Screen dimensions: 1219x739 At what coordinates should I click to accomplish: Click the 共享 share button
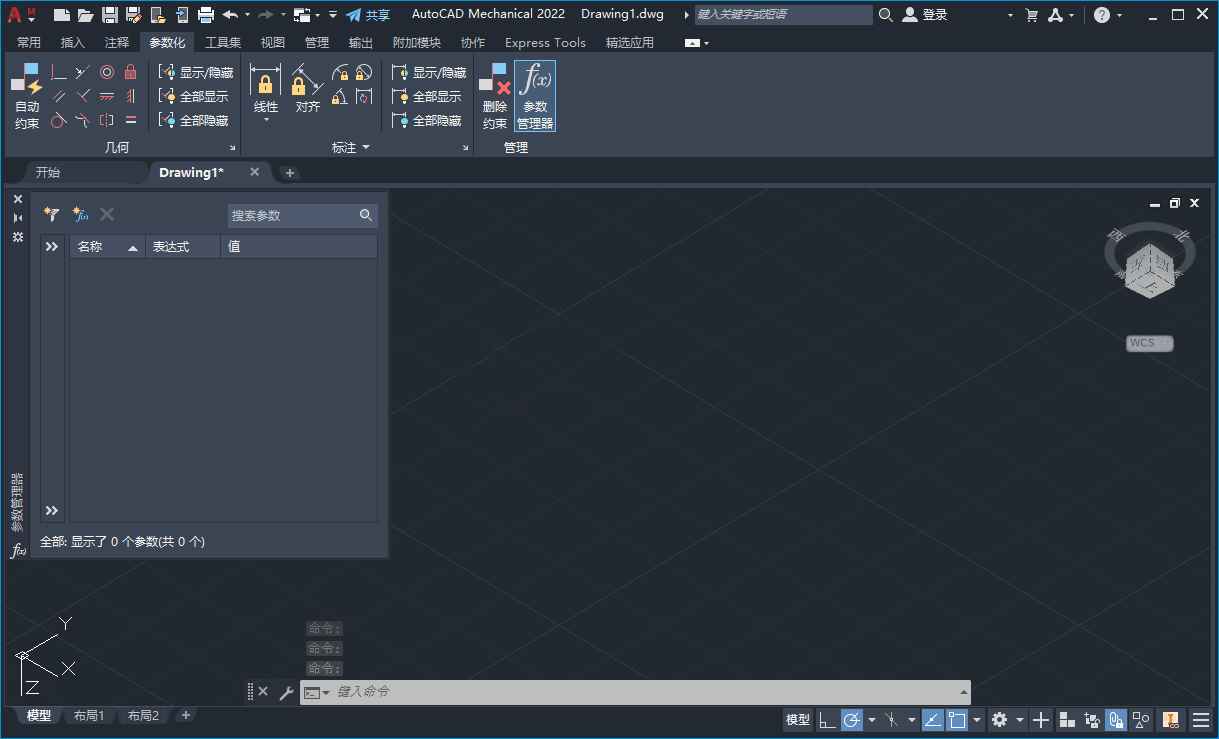tap(368, 15)
